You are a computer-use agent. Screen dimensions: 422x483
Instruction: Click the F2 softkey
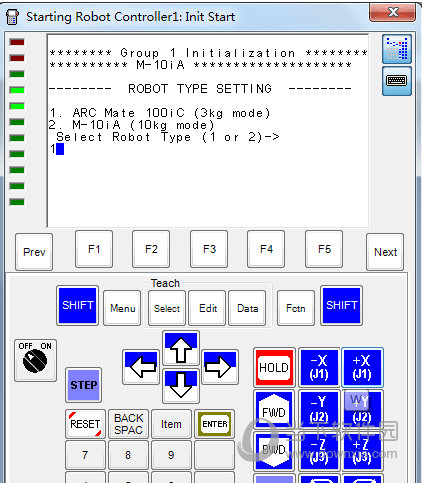pos(151,249)
